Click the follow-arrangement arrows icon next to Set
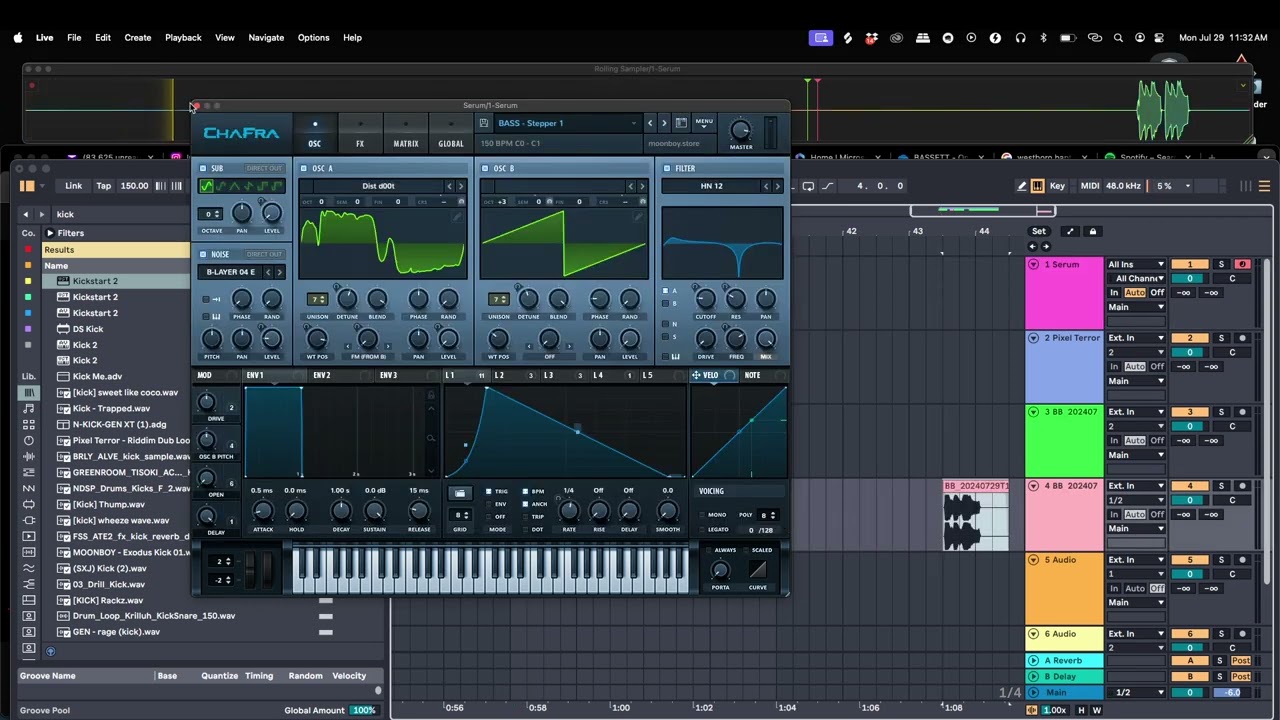Screen dimensions: 1280x720 click(1070, 231)
